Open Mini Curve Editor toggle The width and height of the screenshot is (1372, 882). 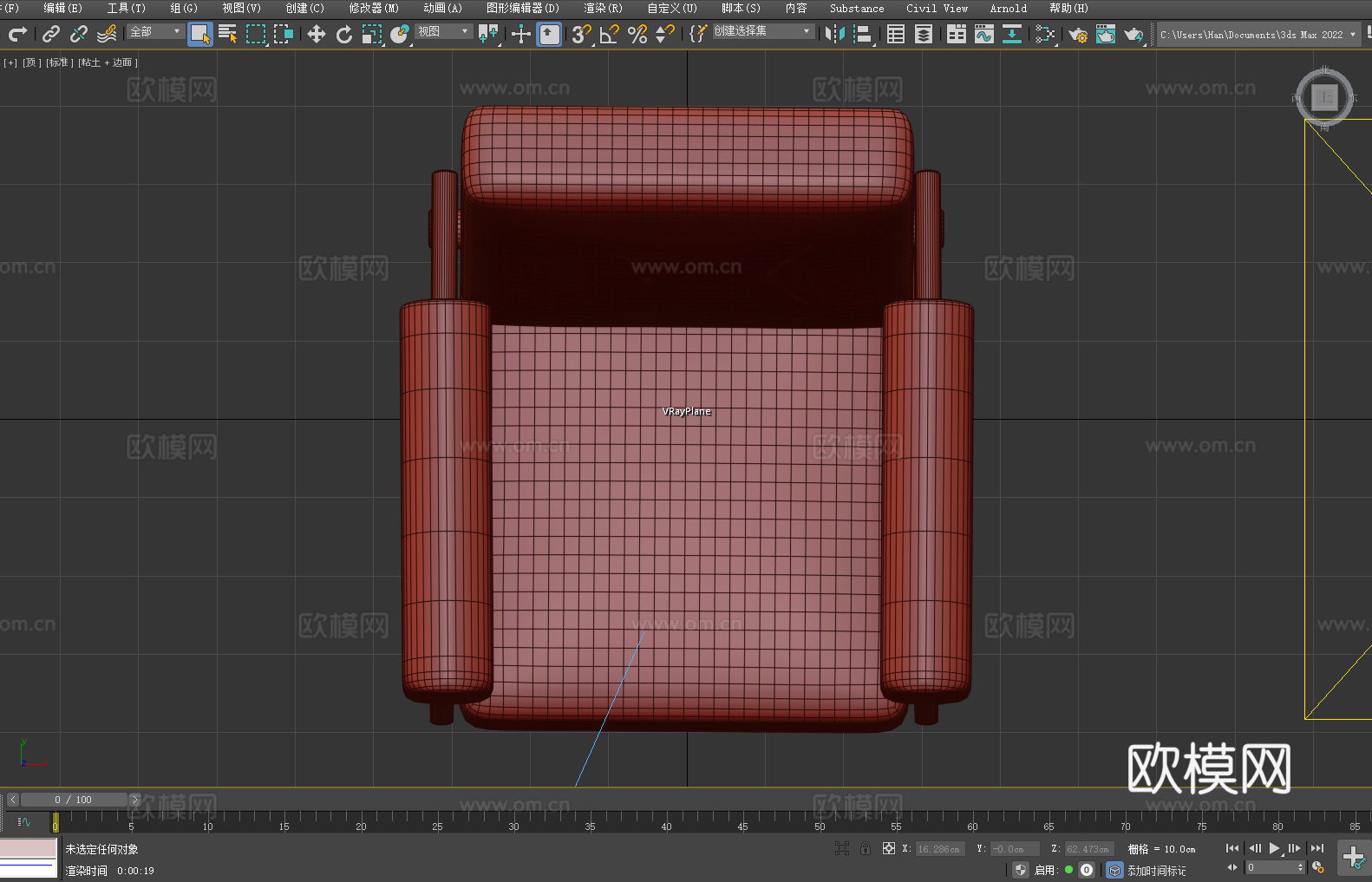tap(24, 821)
